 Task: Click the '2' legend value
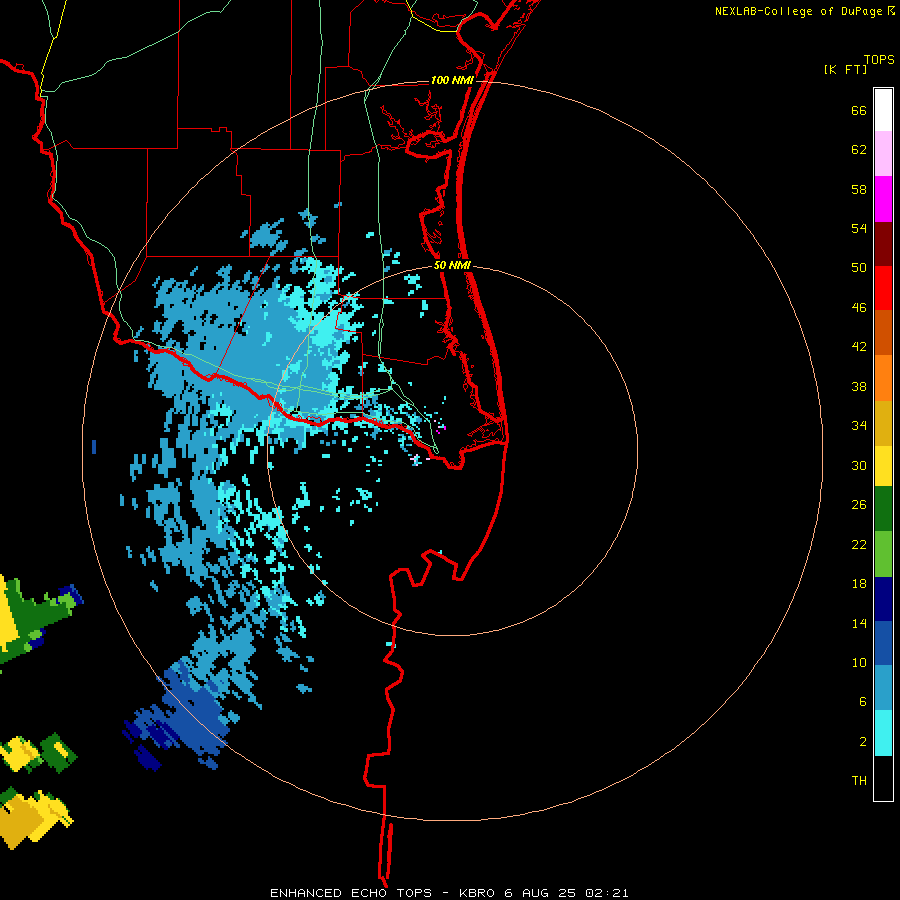pyautogui.click(x=862, y=742)
